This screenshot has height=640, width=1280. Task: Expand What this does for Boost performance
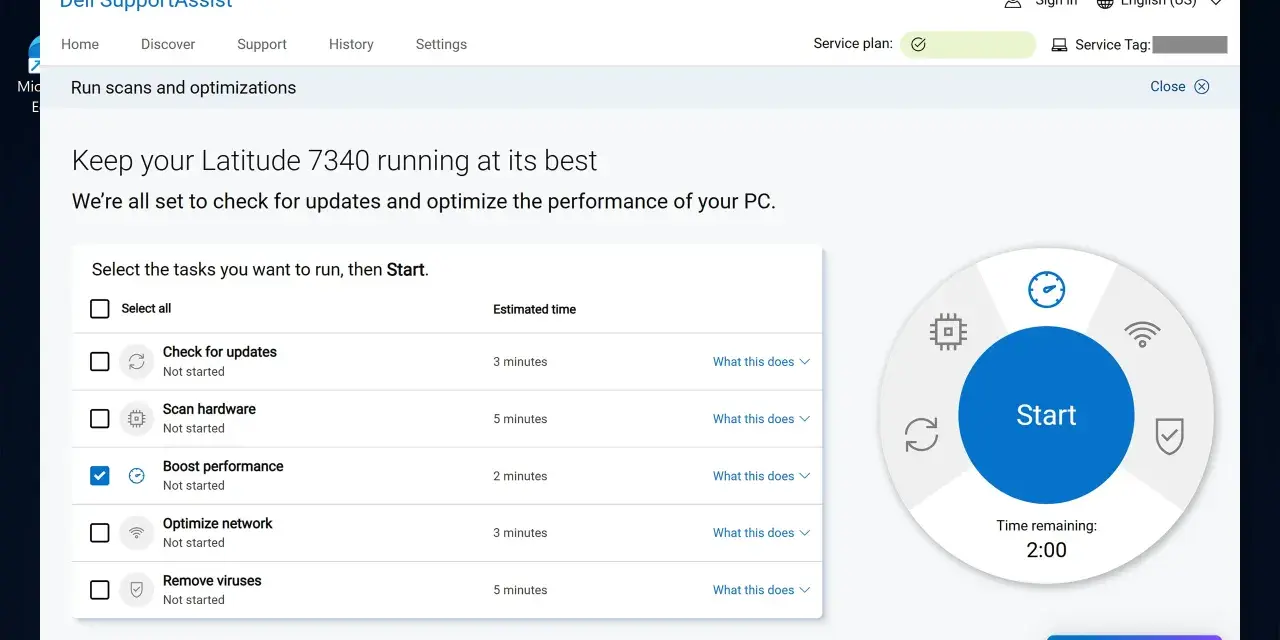click(761, 476)
